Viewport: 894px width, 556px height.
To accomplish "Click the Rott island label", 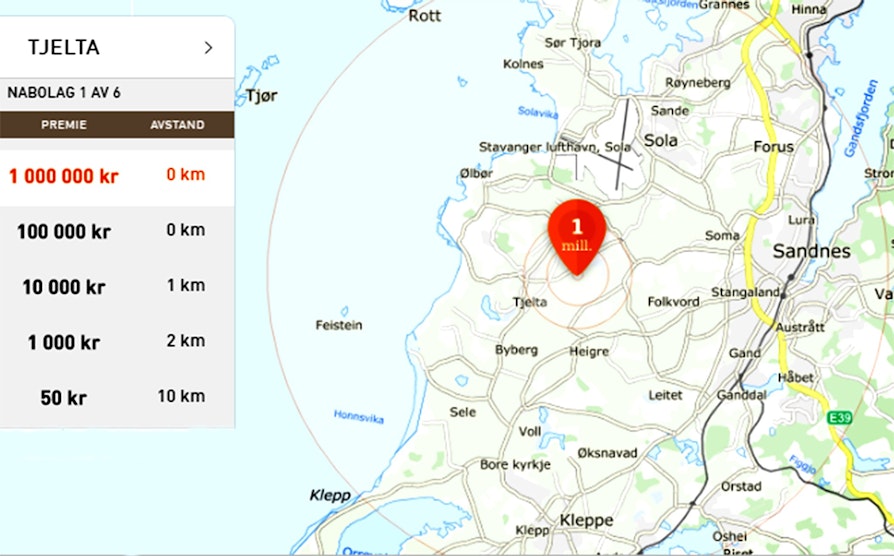I will pyautogui.click(x=425, y=15).
